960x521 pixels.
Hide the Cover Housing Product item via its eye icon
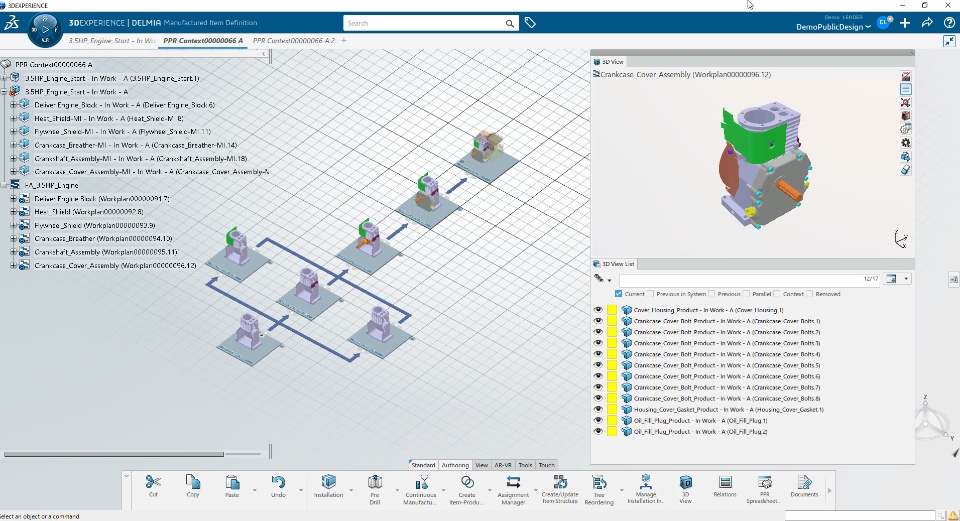(x=598, y=310)
